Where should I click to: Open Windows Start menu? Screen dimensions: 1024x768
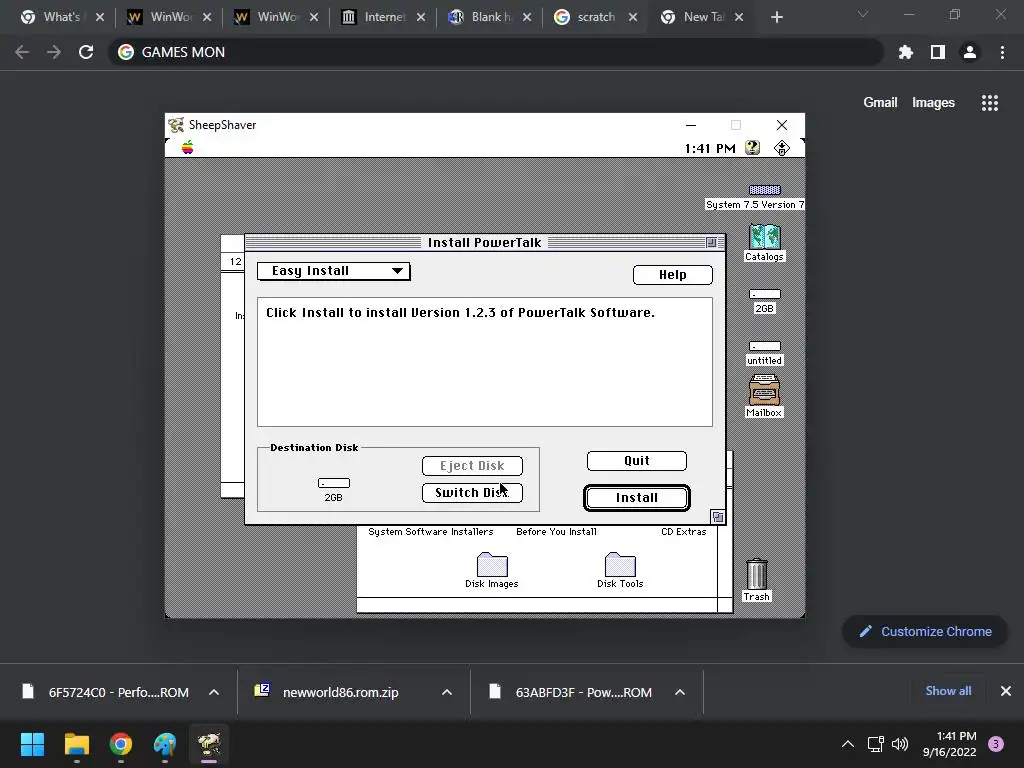coord(32,744)
